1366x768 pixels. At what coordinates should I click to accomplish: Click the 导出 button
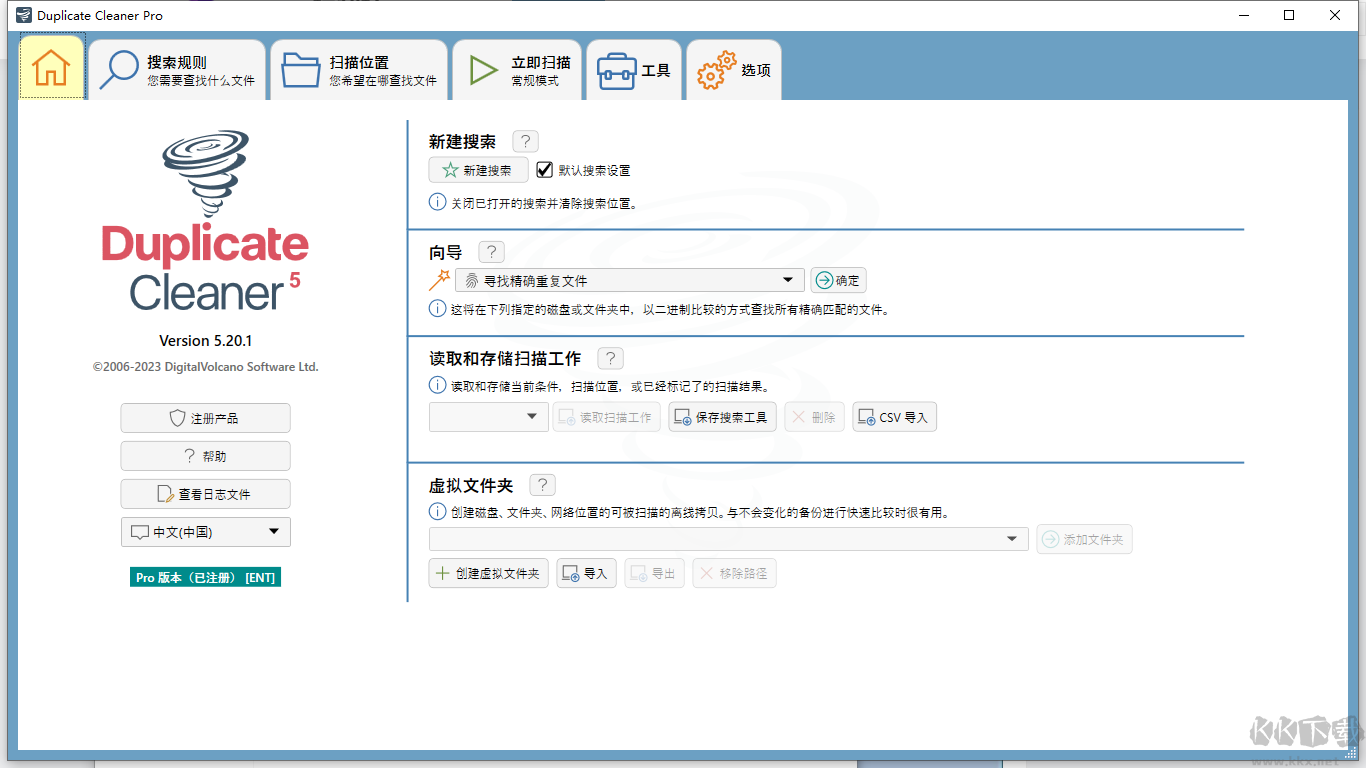click(x=654, y=573)
